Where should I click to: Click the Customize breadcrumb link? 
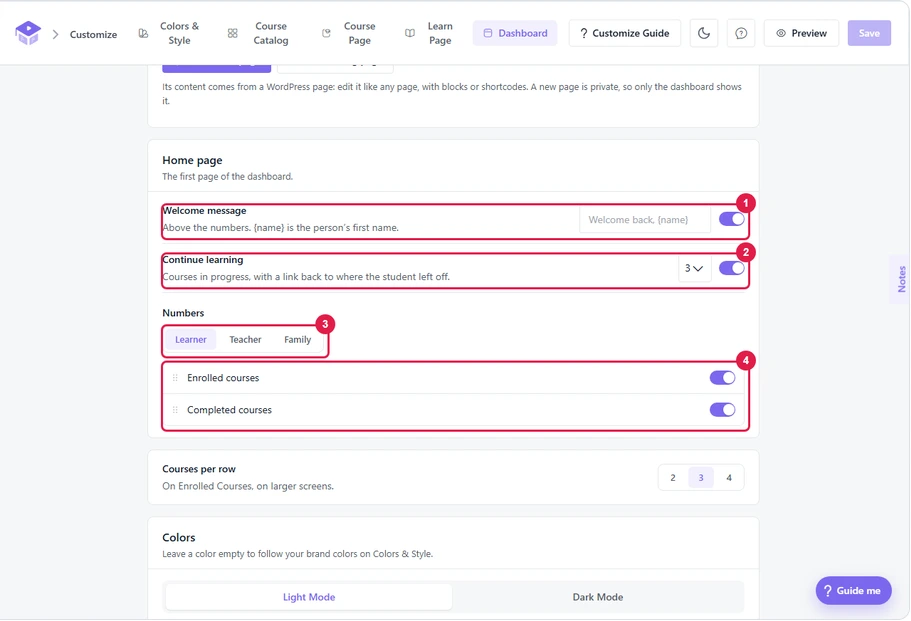coord(94,34)
